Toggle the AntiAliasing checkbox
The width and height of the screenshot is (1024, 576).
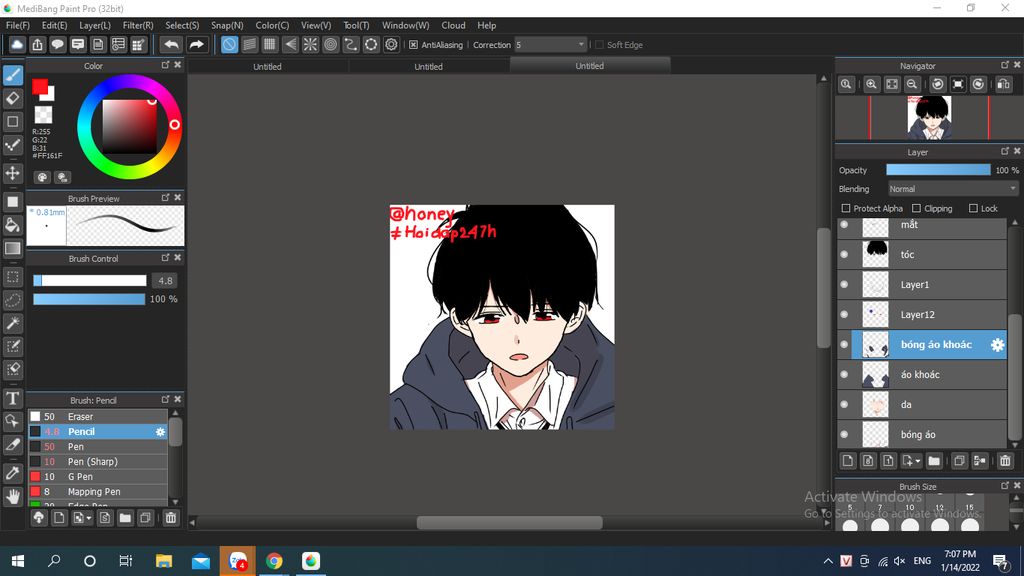coord(413,44)
